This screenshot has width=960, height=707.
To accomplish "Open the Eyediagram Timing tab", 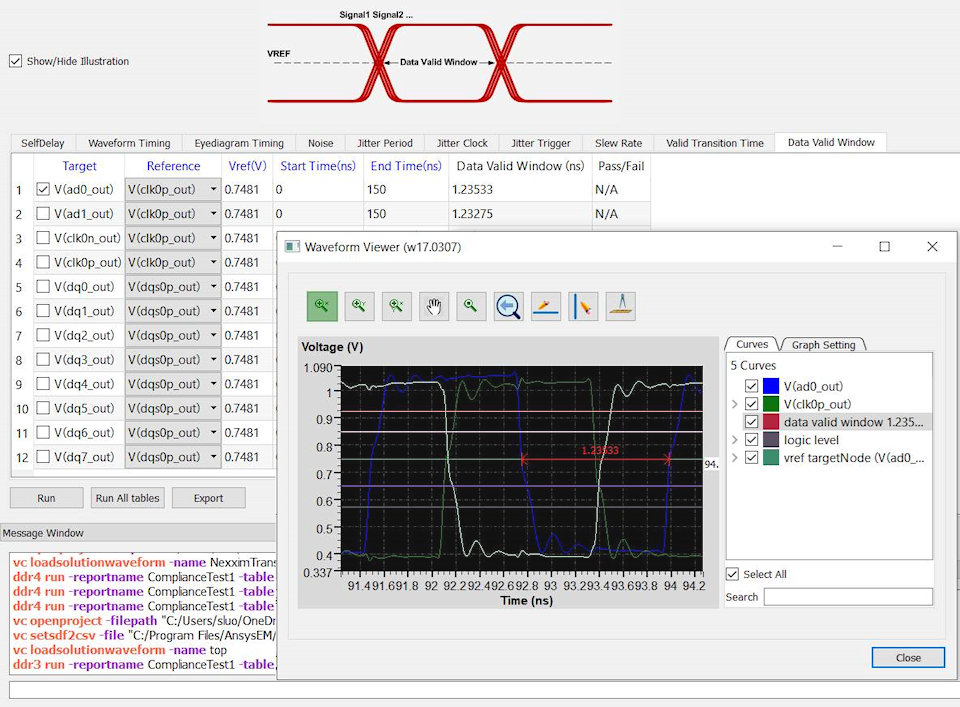I will (x=239, y=143).
